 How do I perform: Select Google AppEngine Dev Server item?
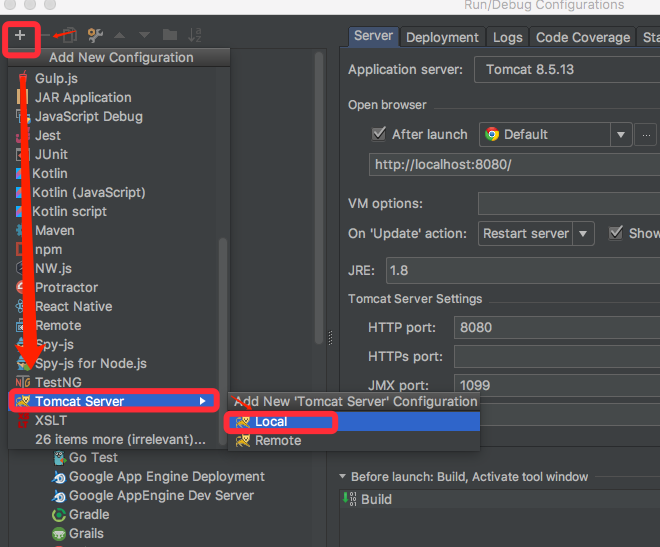tap(153, 495)
